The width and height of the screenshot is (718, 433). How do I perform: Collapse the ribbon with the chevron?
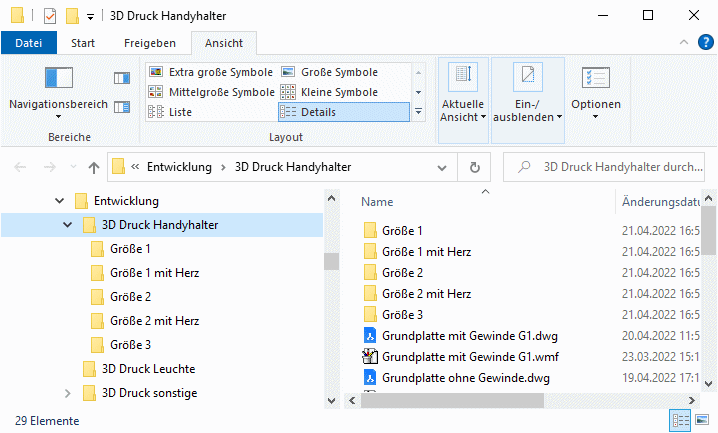[x=684, y=43]
